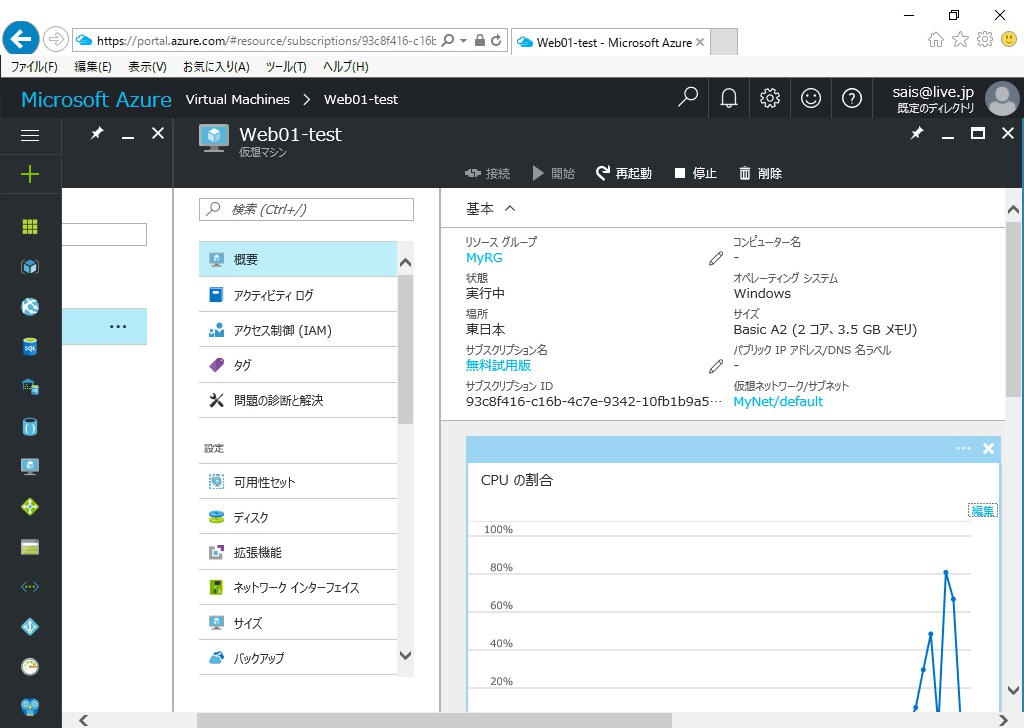Open Azure portal search magnifier
Viewport: 1024px width, 728px height.
(688, 98)
